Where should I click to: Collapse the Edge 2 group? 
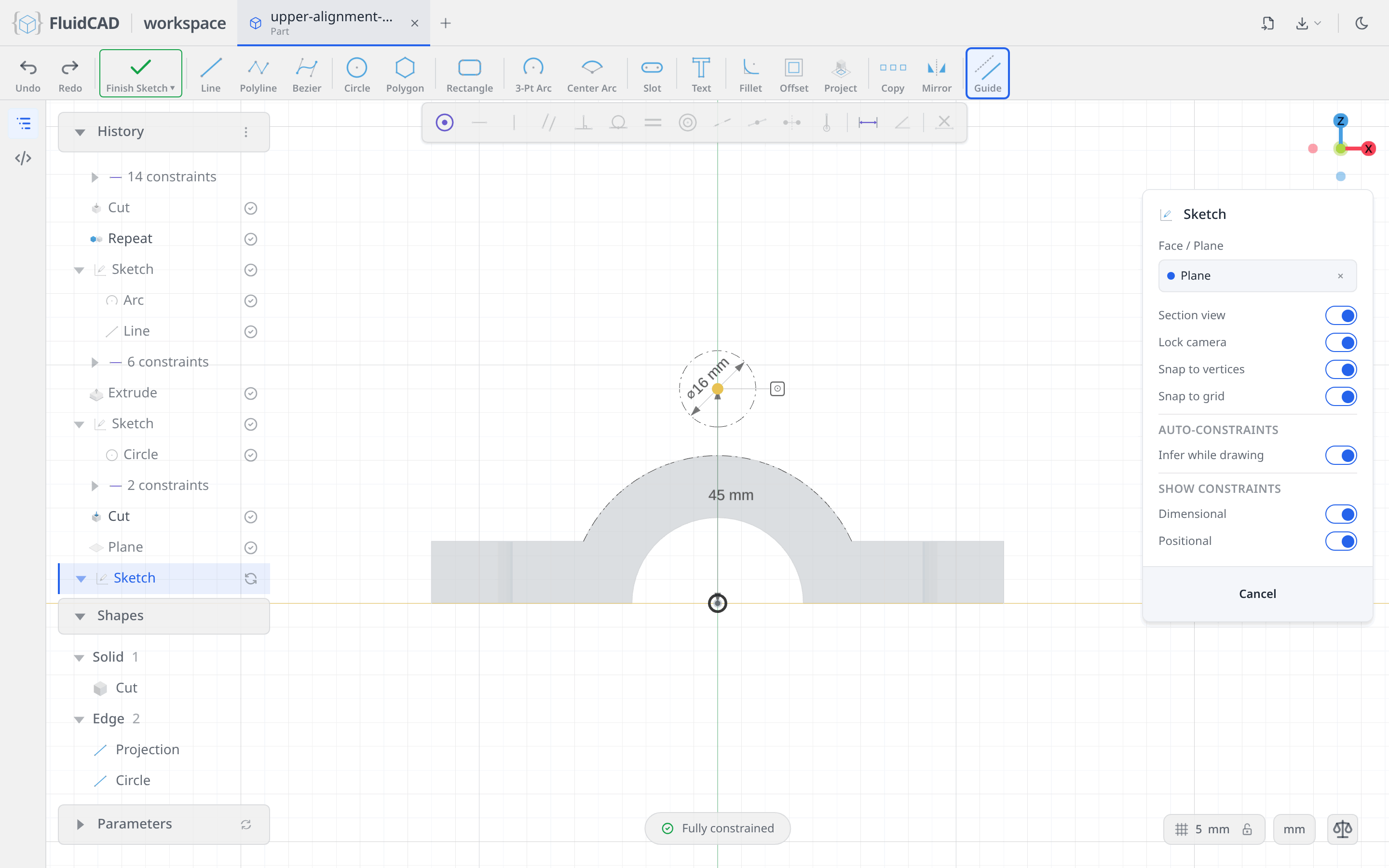click(79, 719)
